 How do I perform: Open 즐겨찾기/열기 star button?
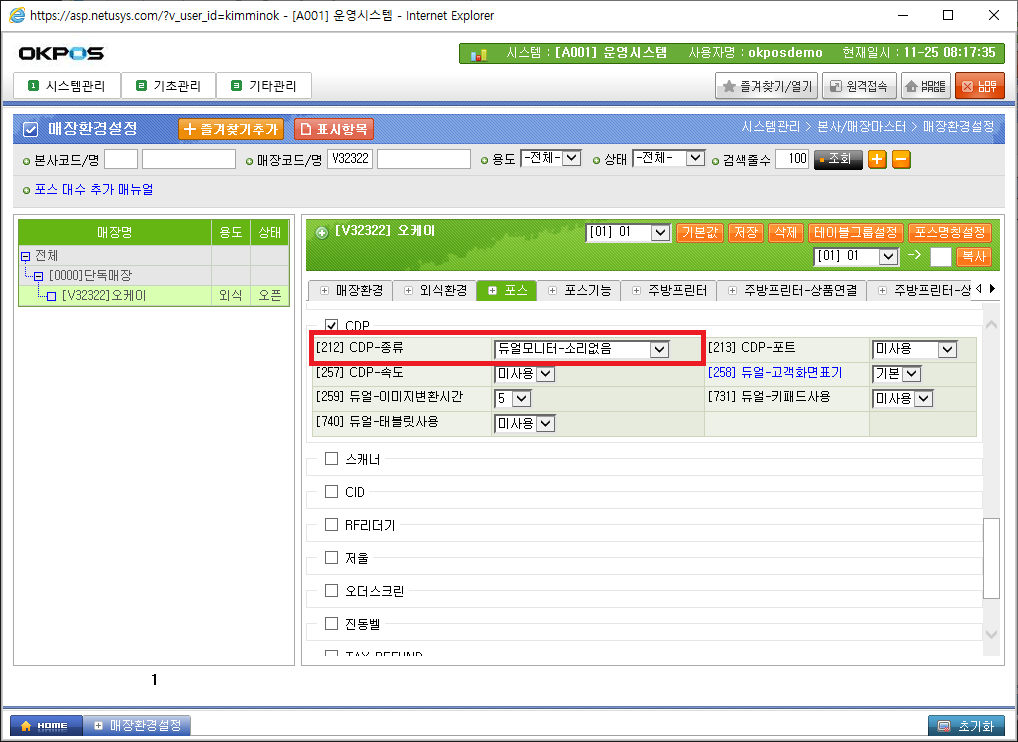(767, 87)
